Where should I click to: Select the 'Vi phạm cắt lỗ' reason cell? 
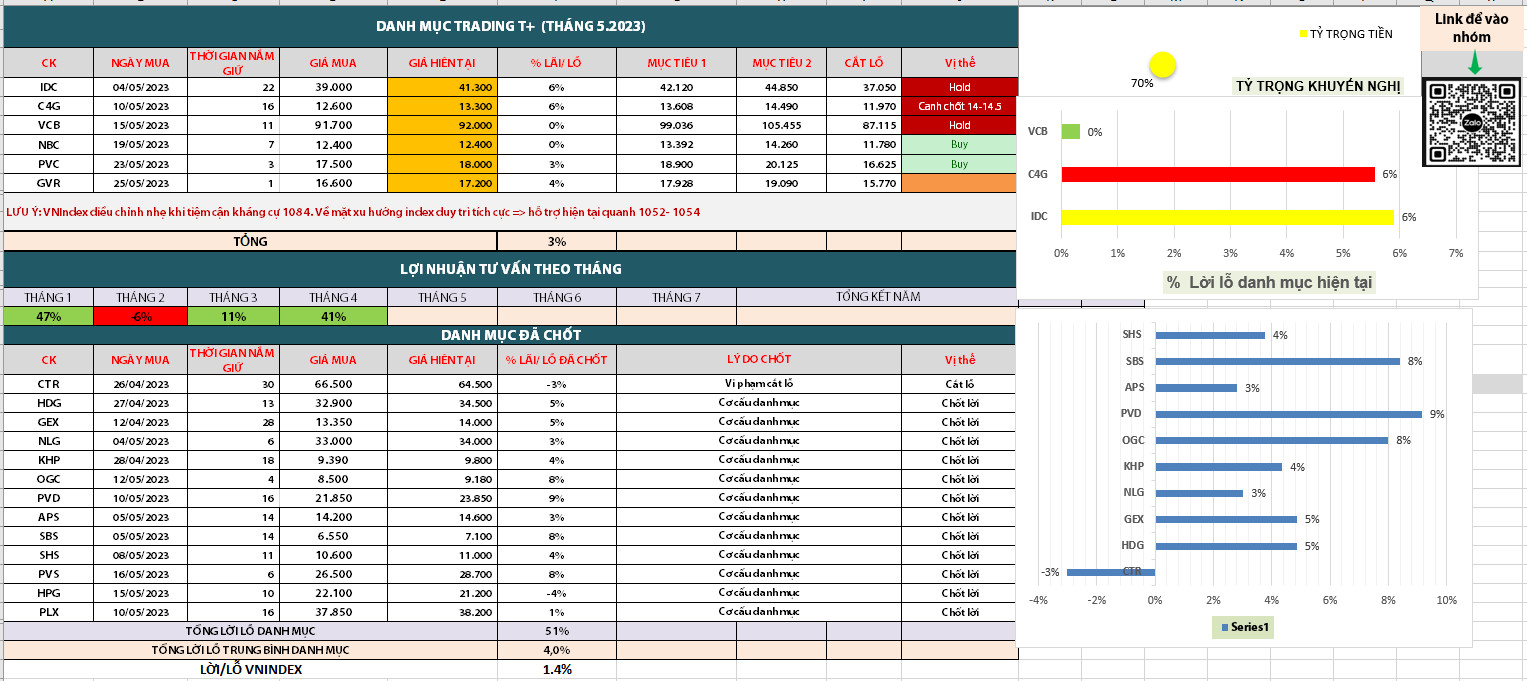[x=759, y=384]
